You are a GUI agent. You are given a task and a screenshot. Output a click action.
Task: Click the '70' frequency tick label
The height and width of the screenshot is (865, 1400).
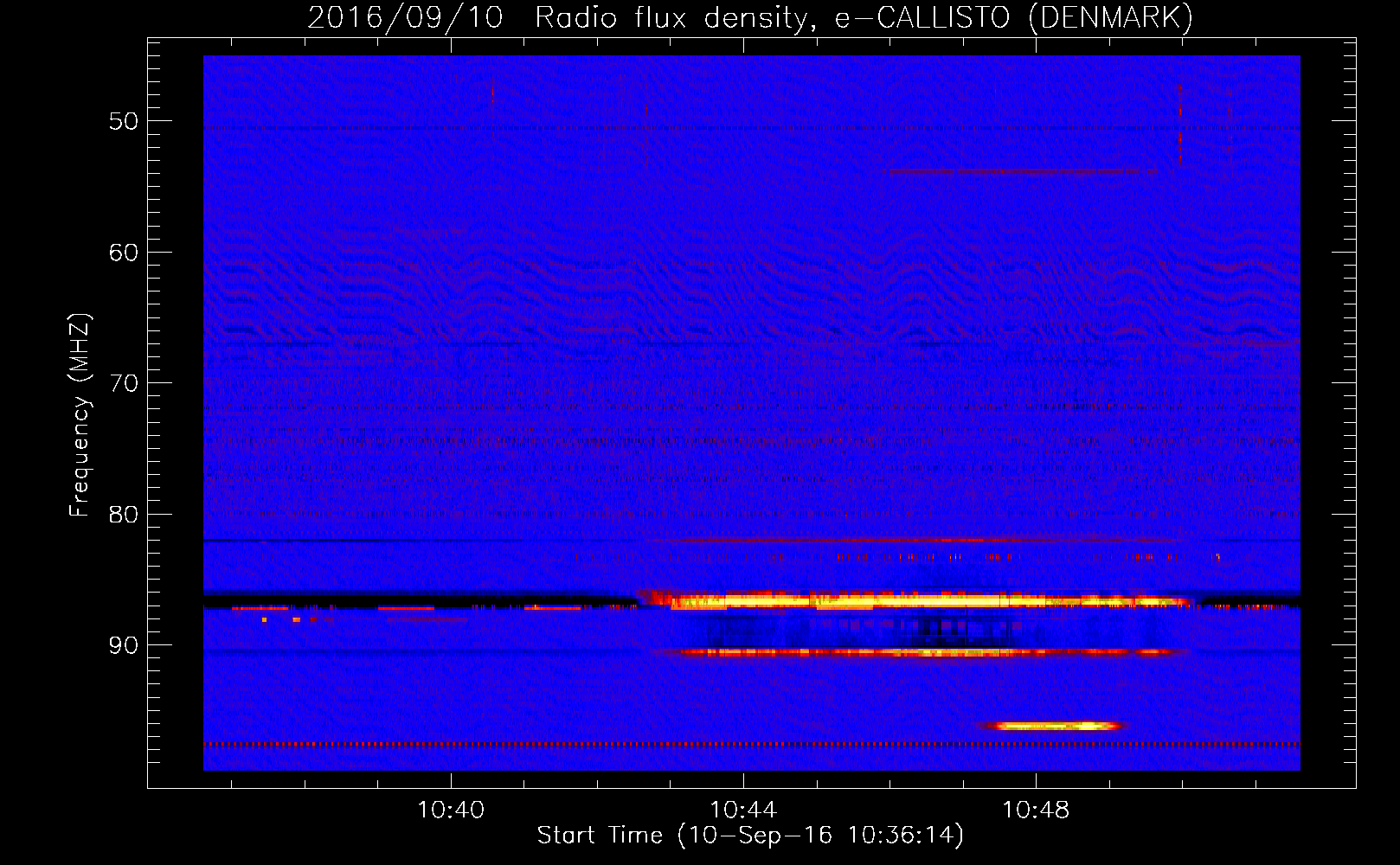pos(124,383)
